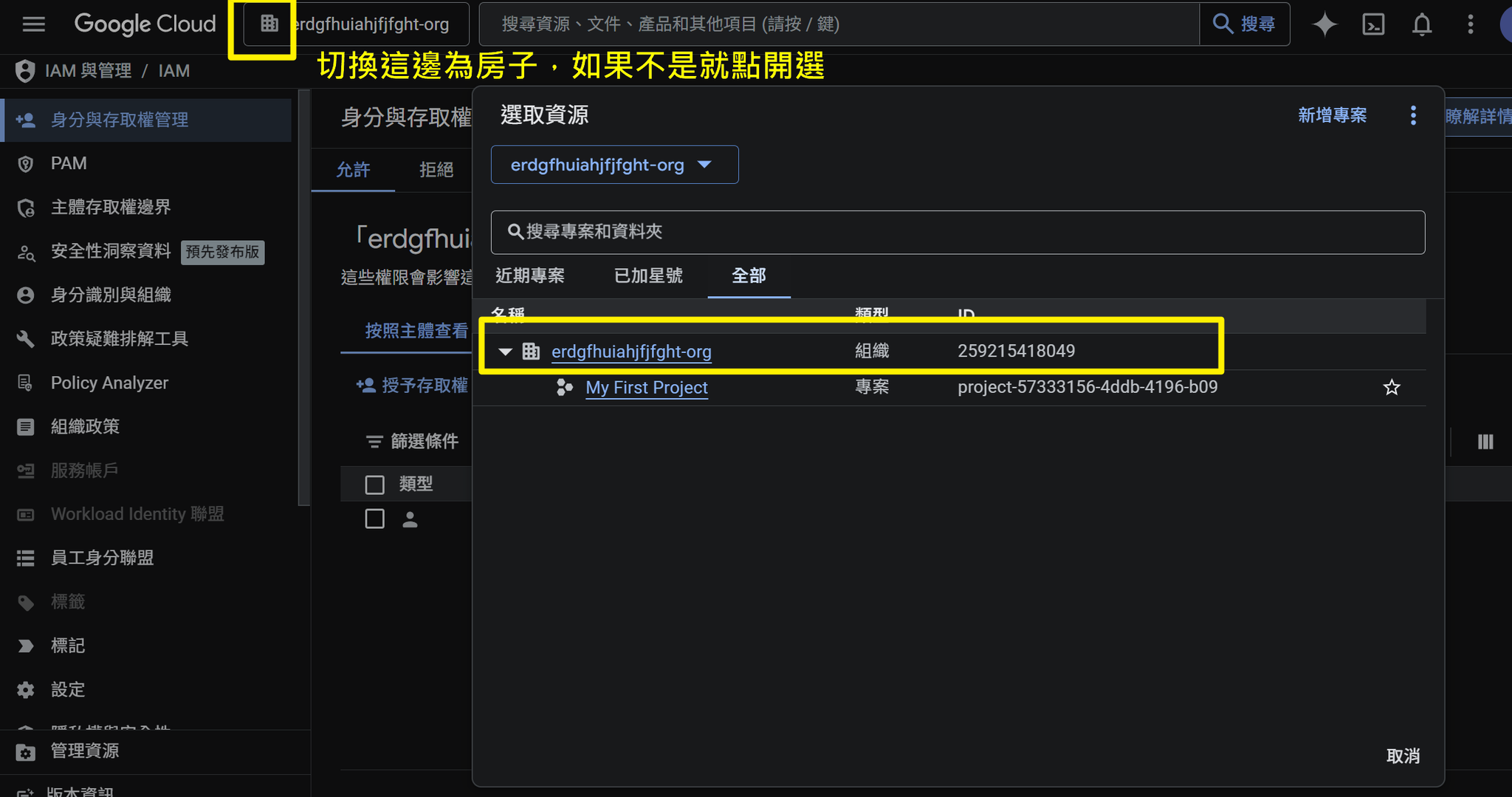
Task: Star the My First Project row
Action: (1392, 387)
